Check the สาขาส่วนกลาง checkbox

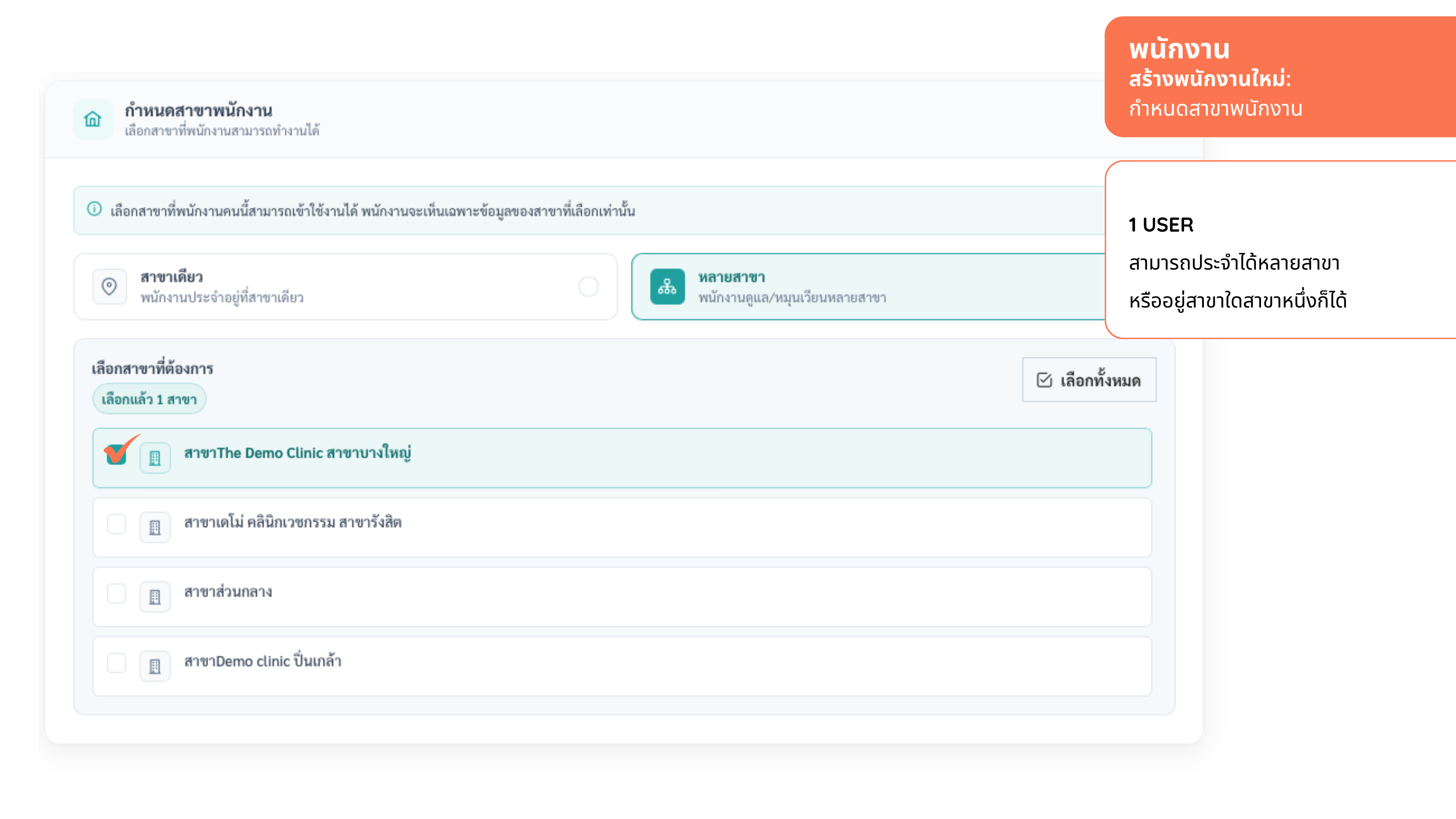pyautogui.click(x=116, y=593)
